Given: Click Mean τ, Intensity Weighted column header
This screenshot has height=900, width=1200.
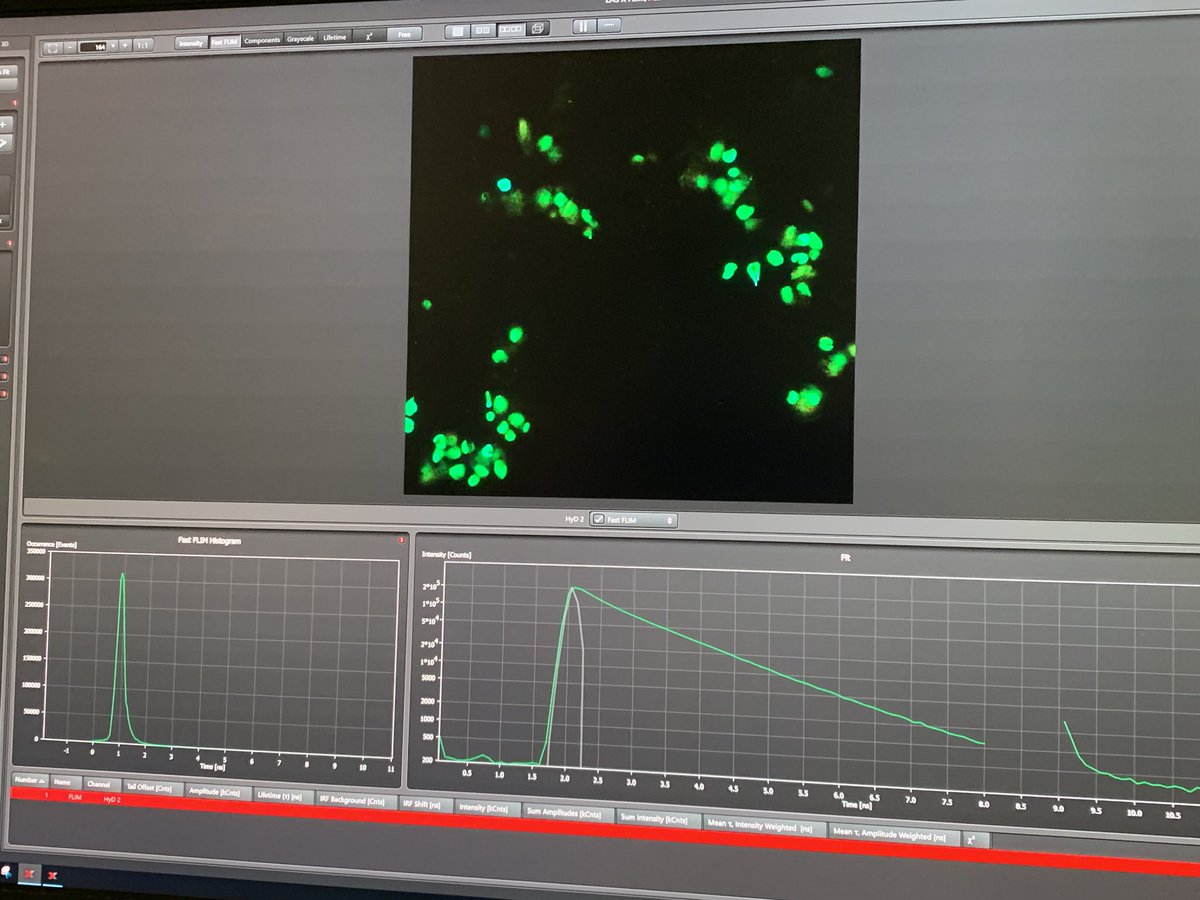Looking at the screenshot, I should 762,826.
